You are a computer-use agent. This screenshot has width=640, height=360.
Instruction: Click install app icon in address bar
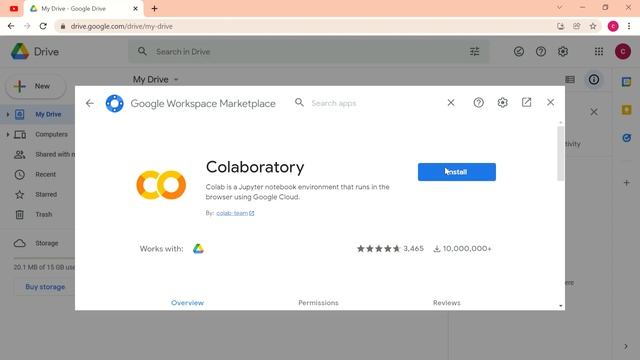pyautogui.click(x=560, y=26)
